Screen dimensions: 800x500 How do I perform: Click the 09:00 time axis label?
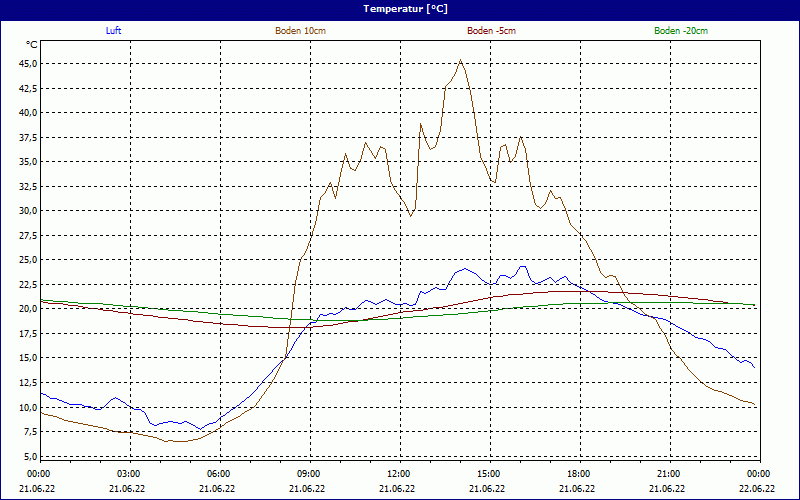(x=309, y=474)
